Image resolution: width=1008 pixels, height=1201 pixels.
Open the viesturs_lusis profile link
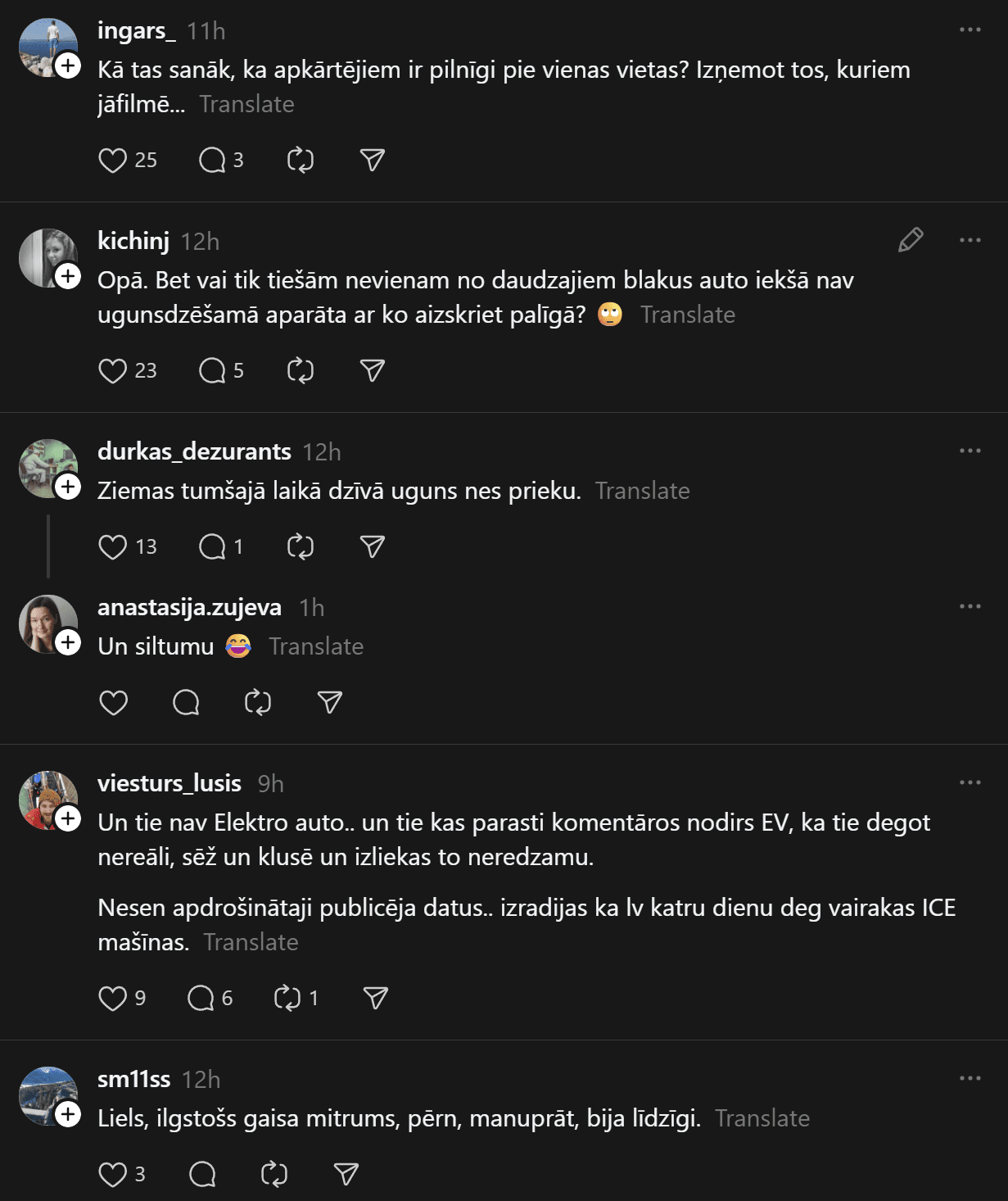tap(170, 784)
